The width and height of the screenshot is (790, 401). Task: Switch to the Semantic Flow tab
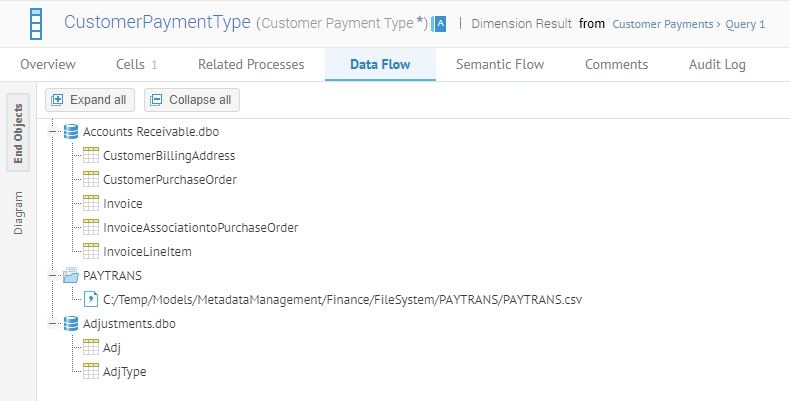(x=500, y=64)
